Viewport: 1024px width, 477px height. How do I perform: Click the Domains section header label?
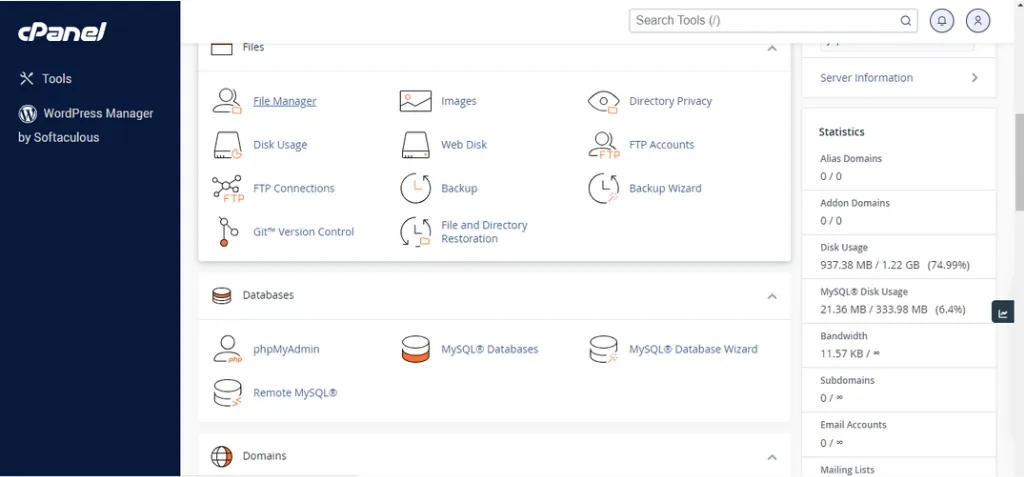click(264, 456)
